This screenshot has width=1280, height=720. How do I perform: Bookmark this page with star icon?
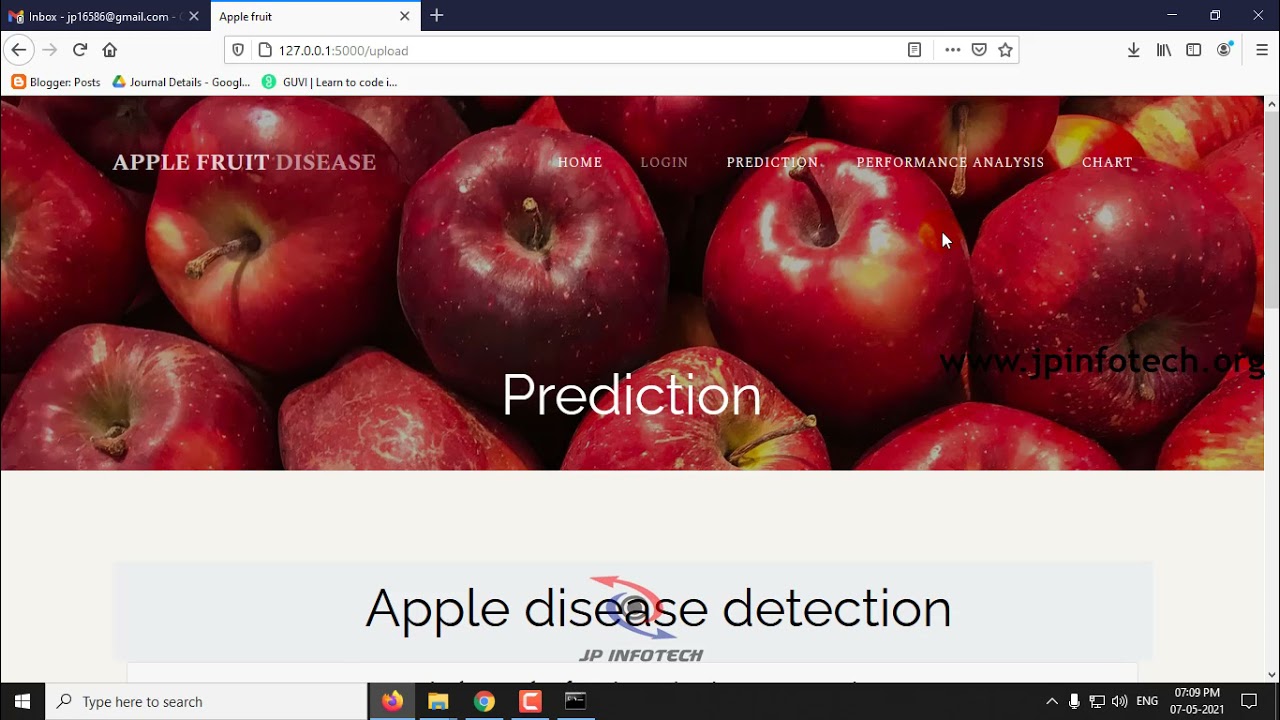1005,50
